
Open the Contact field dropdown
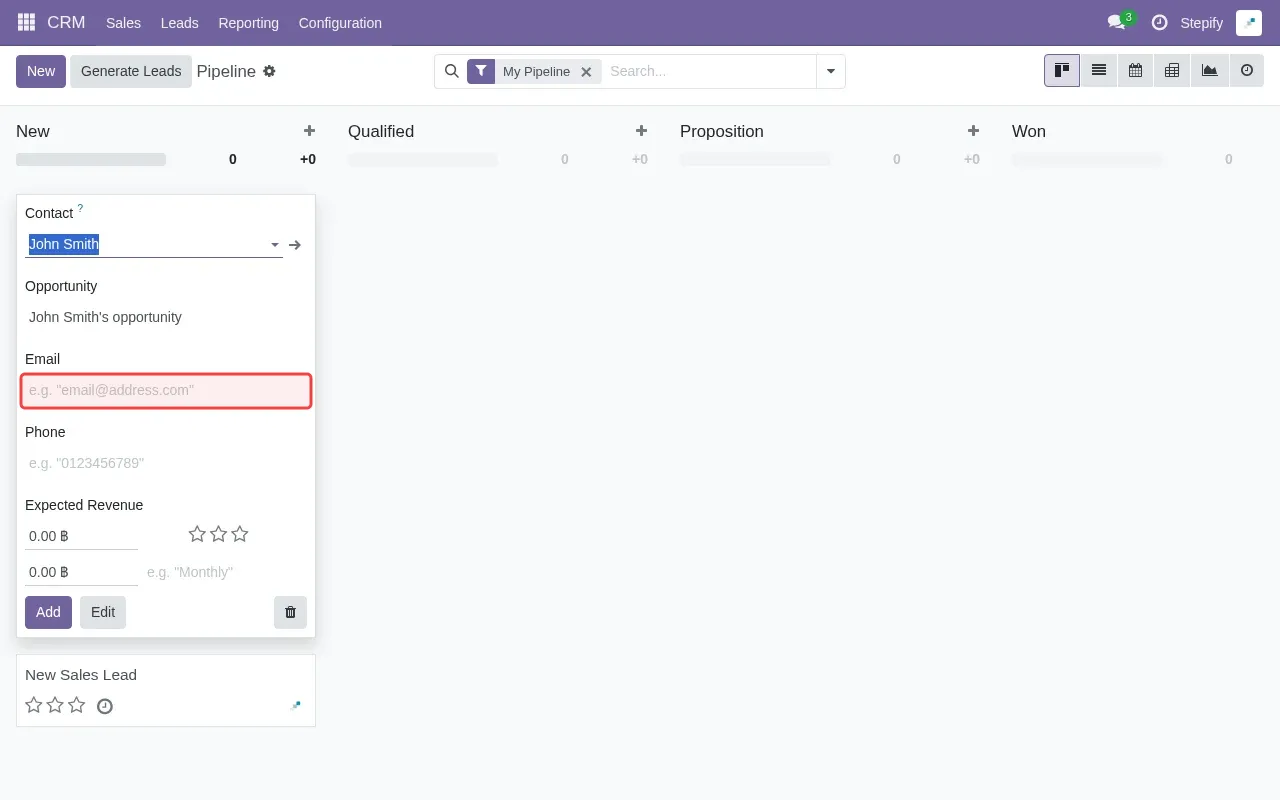(274, 244)
